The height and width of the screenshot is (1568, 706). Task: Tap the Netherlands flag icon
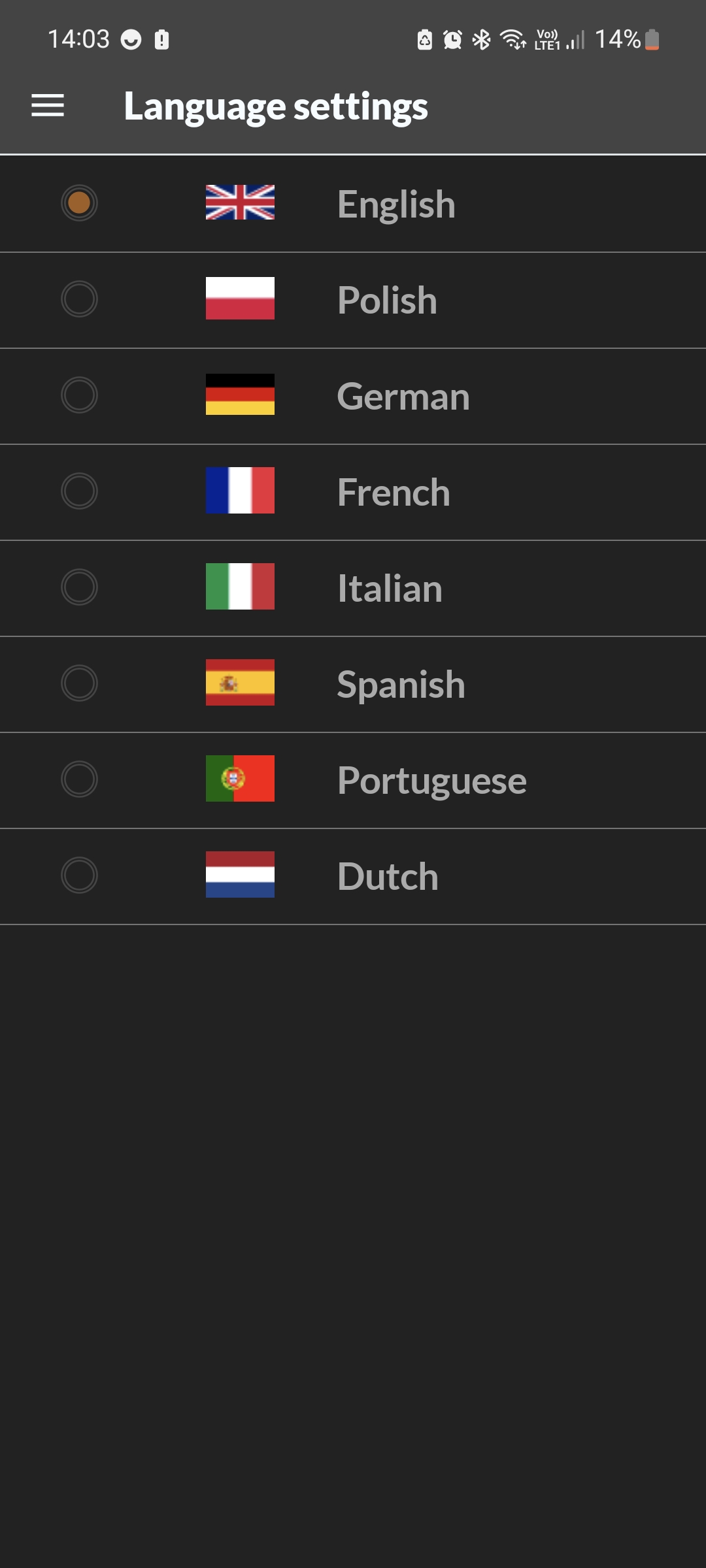click(240, 875)
